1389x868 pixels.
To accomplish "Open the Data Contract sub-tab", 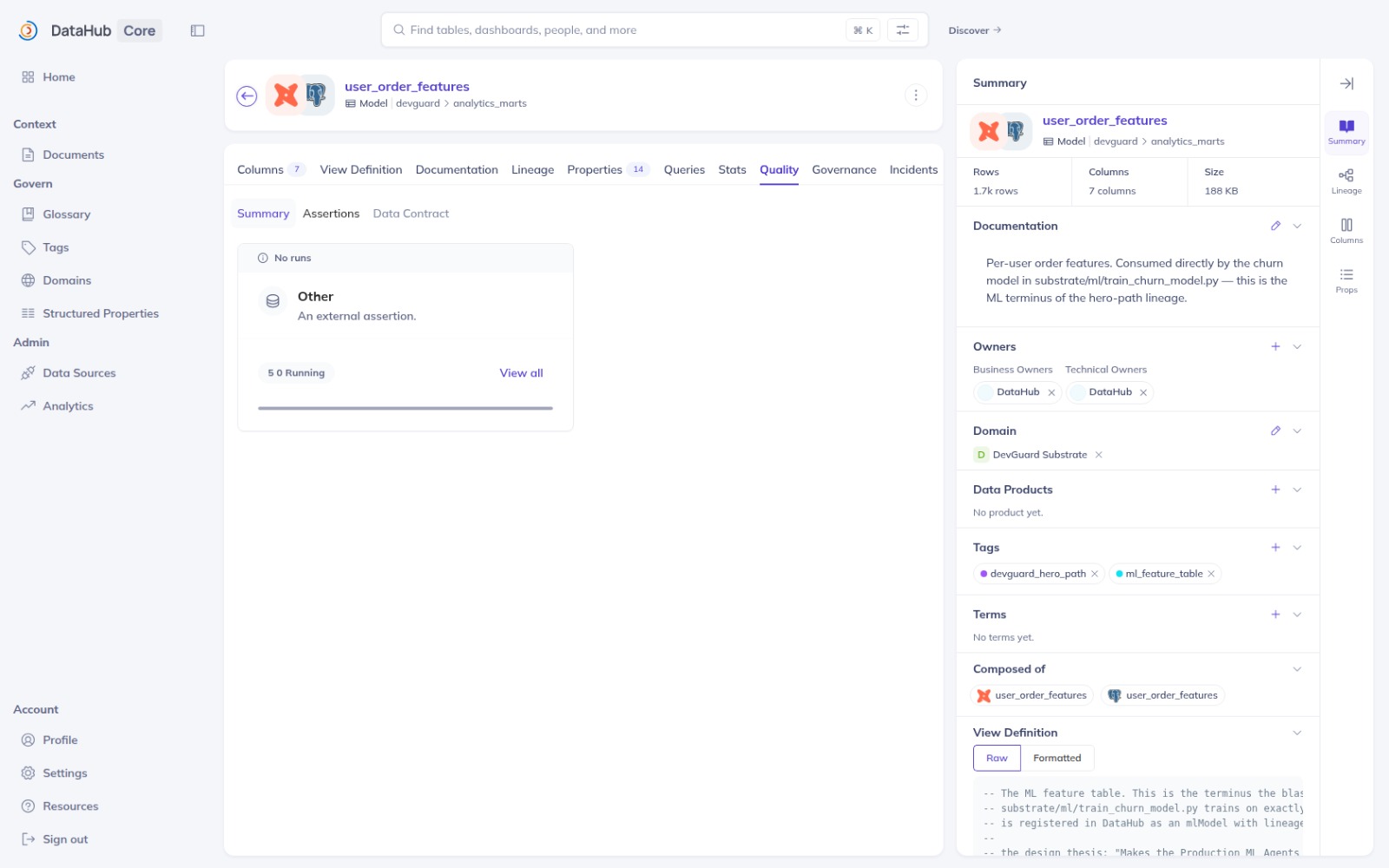I will click(x=411, y=214).
